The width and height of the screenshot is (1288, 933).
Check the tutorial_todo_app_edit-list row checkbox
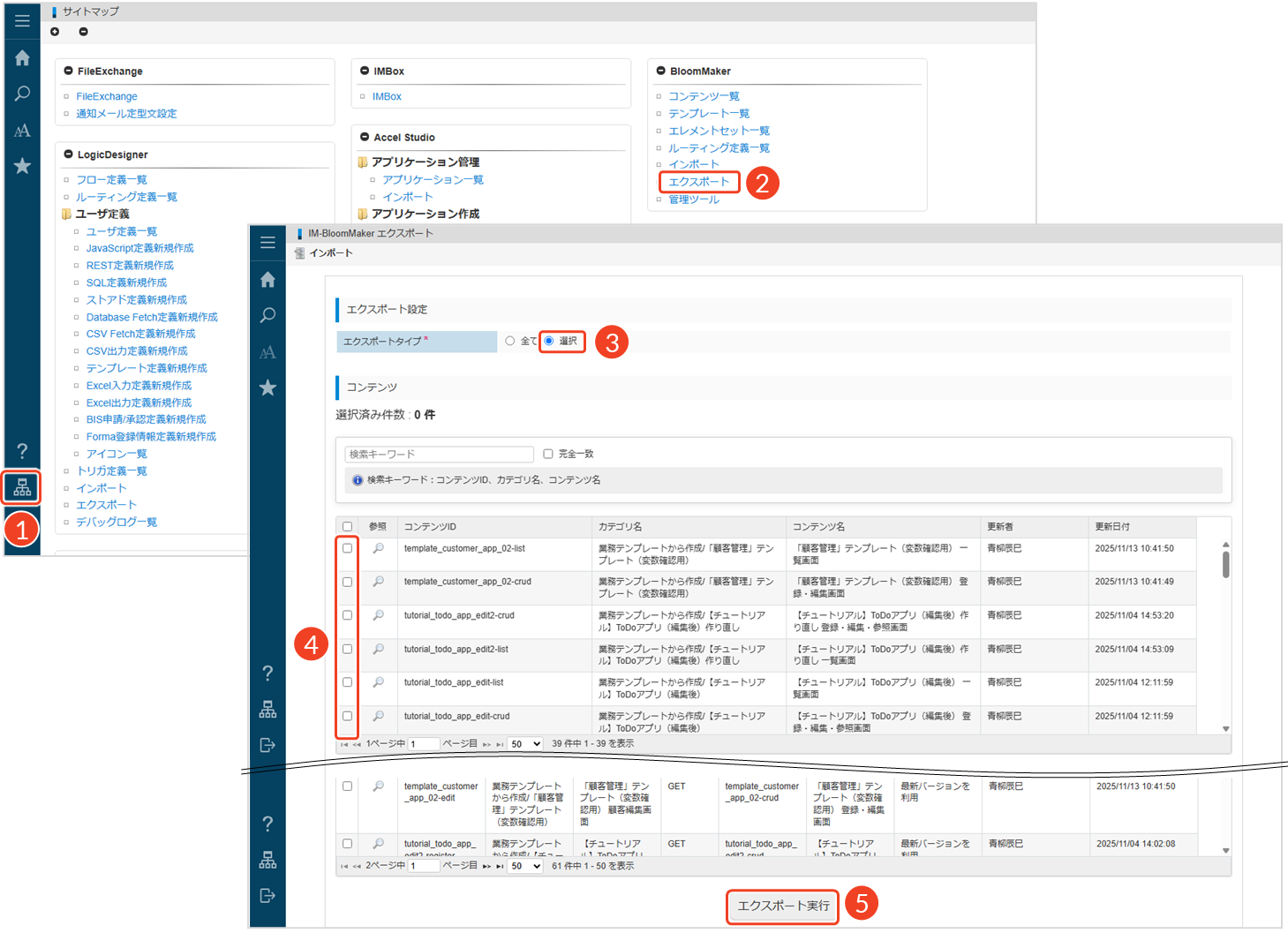pos(347,682)
